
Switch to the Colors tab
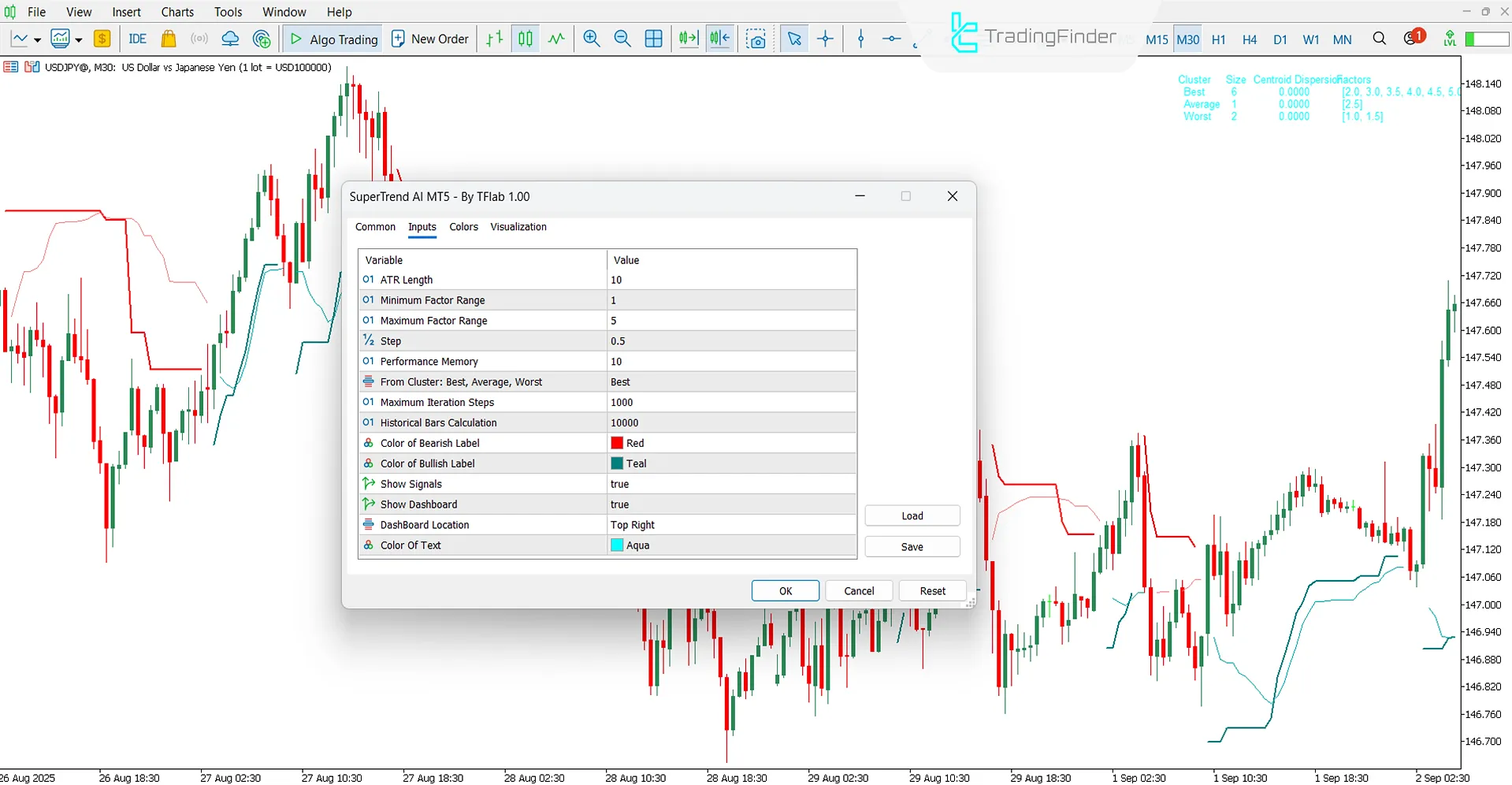tap(463, 227)
